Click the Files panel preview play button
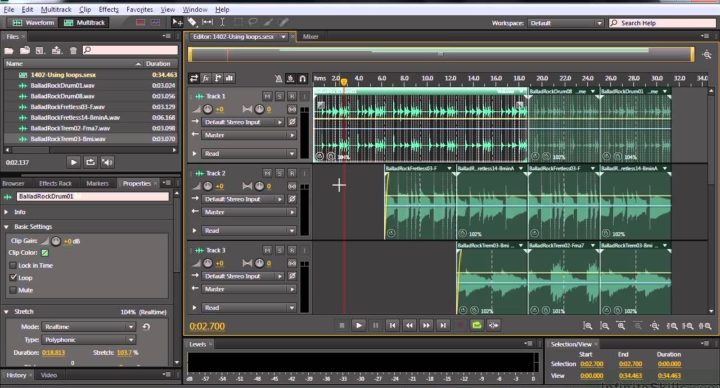 point(73,162)
